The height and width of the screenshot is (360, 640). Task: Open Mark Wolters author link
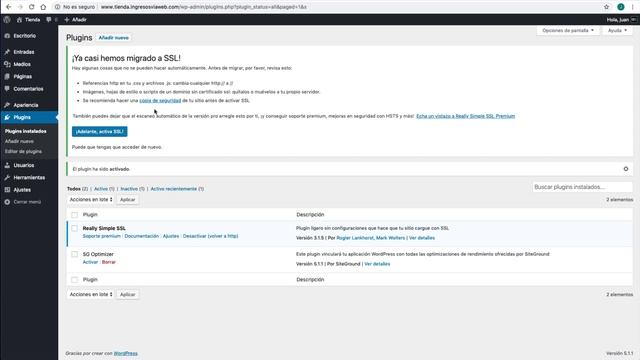(x=391, y=238)
